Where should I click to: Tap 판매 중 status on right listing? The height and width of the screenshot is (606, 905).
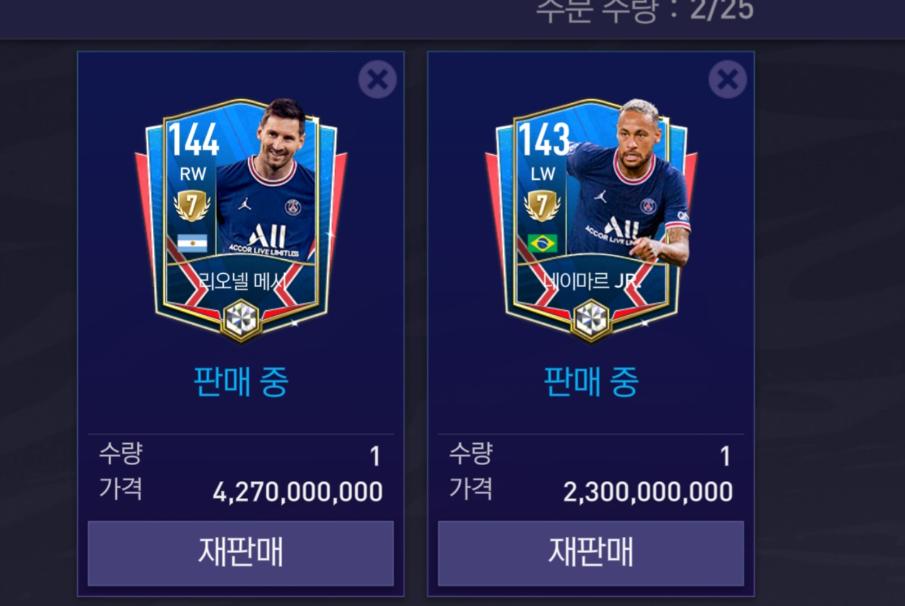point(591,381)
